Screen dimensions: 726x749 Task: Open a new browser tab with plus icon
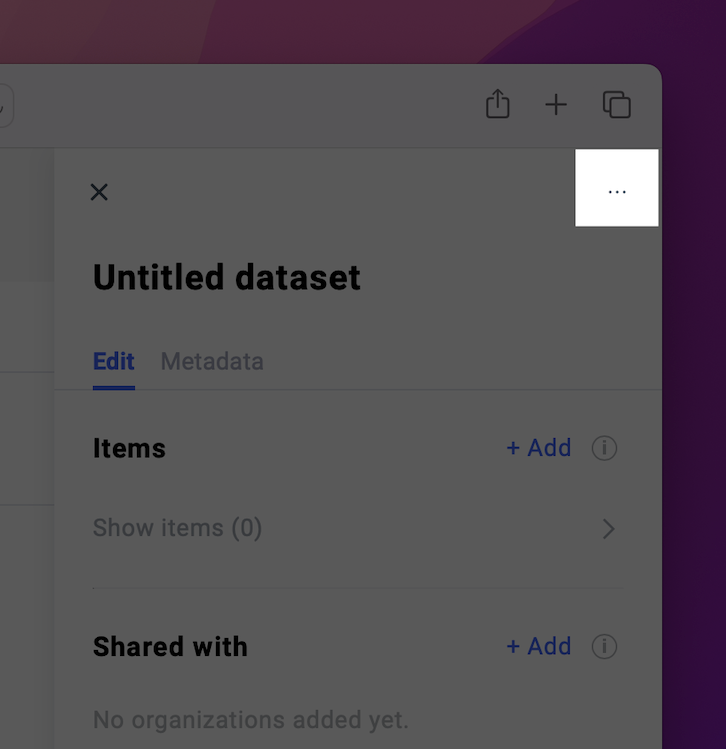(x=556, y=105)
